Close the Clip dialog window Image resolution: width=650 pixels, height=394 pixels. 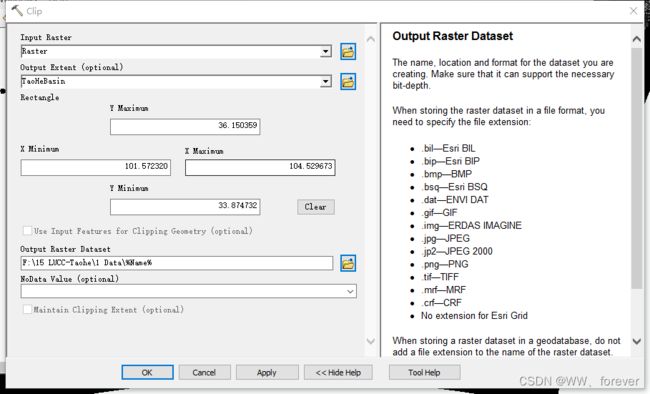633,11
